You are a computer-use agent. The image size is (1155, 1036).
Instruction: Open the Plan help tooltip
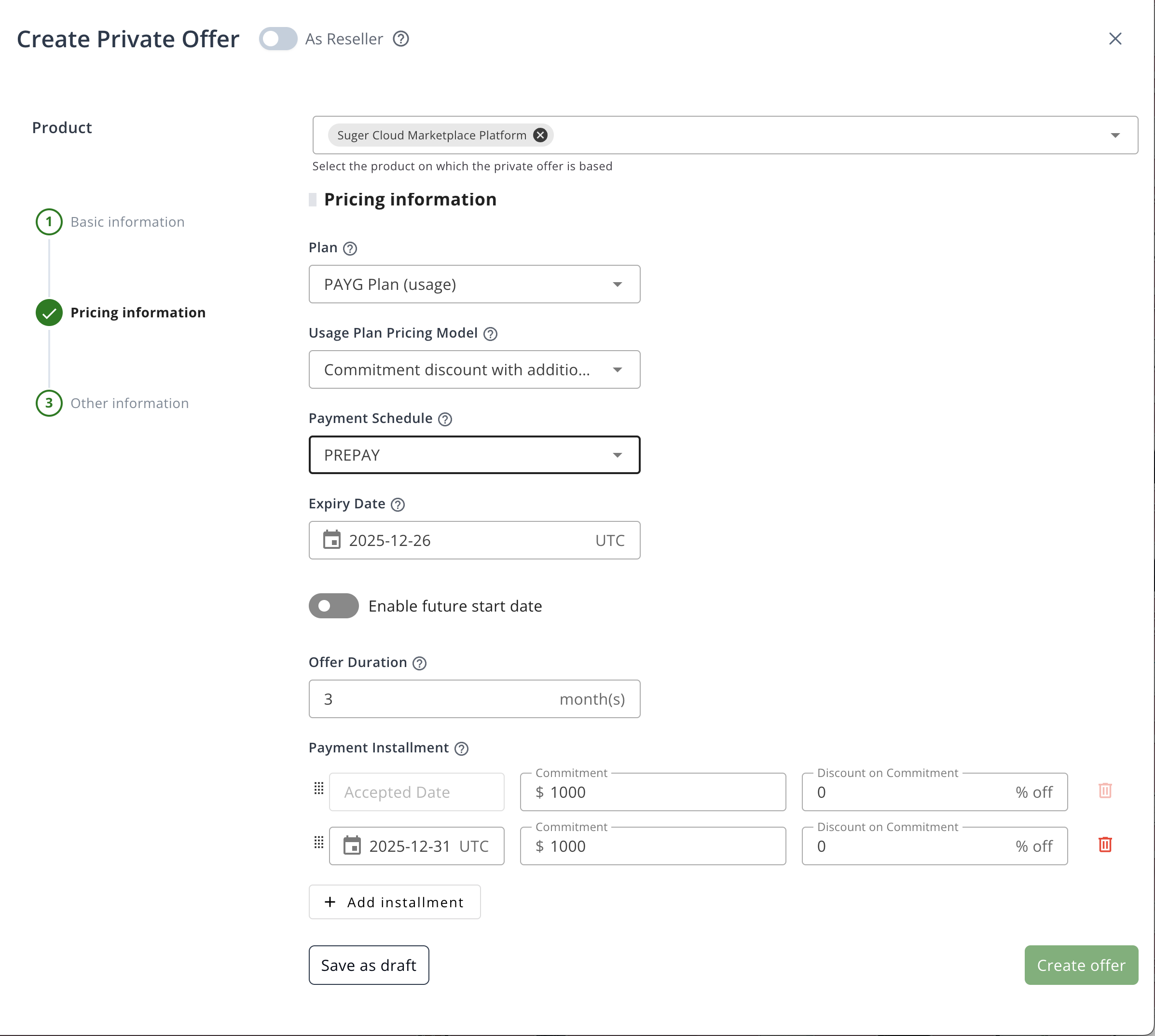point(350,248)
